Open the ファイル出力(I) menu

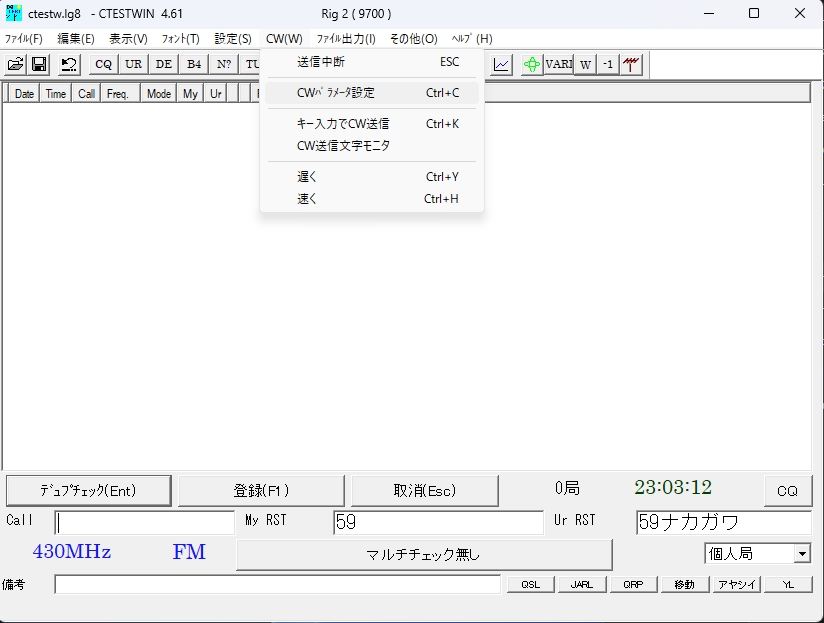(346, 39)
